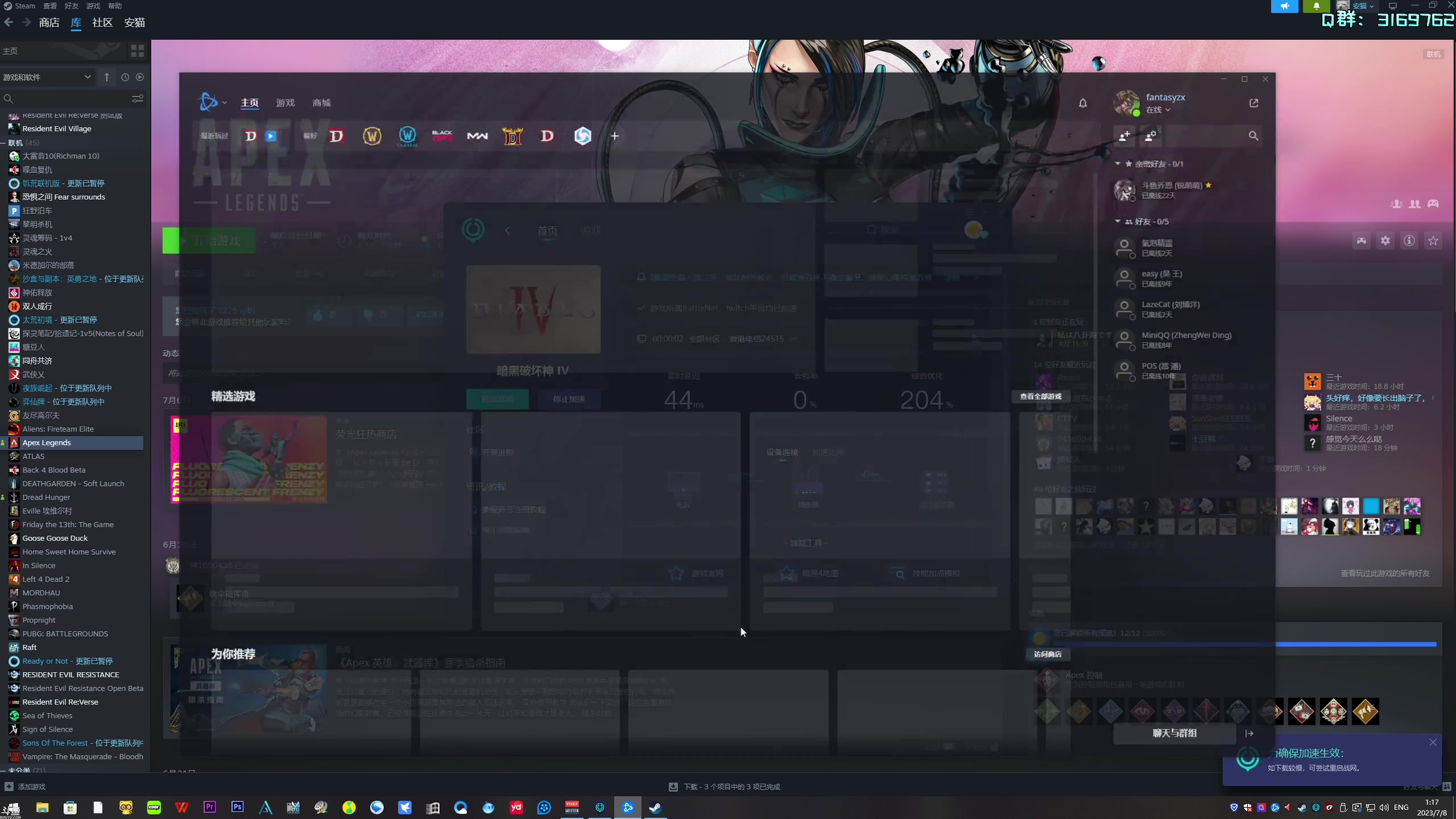
Task: Collapse the chat panel arrow beside 聊天与群组
Action: (1249, 733)
